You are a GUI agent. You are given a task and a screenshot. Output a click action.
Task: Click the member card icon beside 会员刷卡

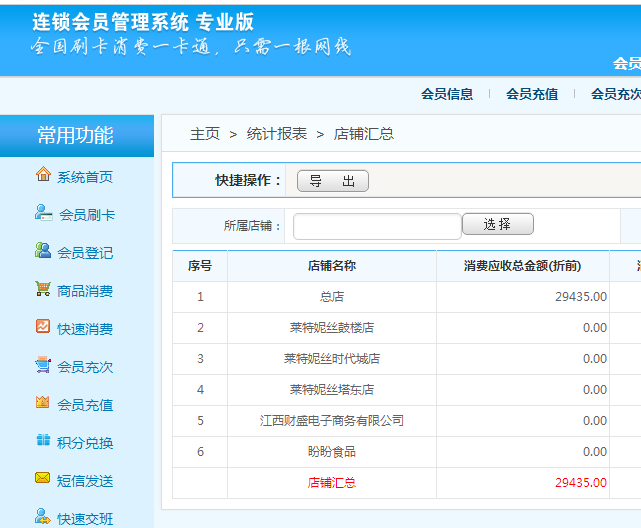point(43,213)
